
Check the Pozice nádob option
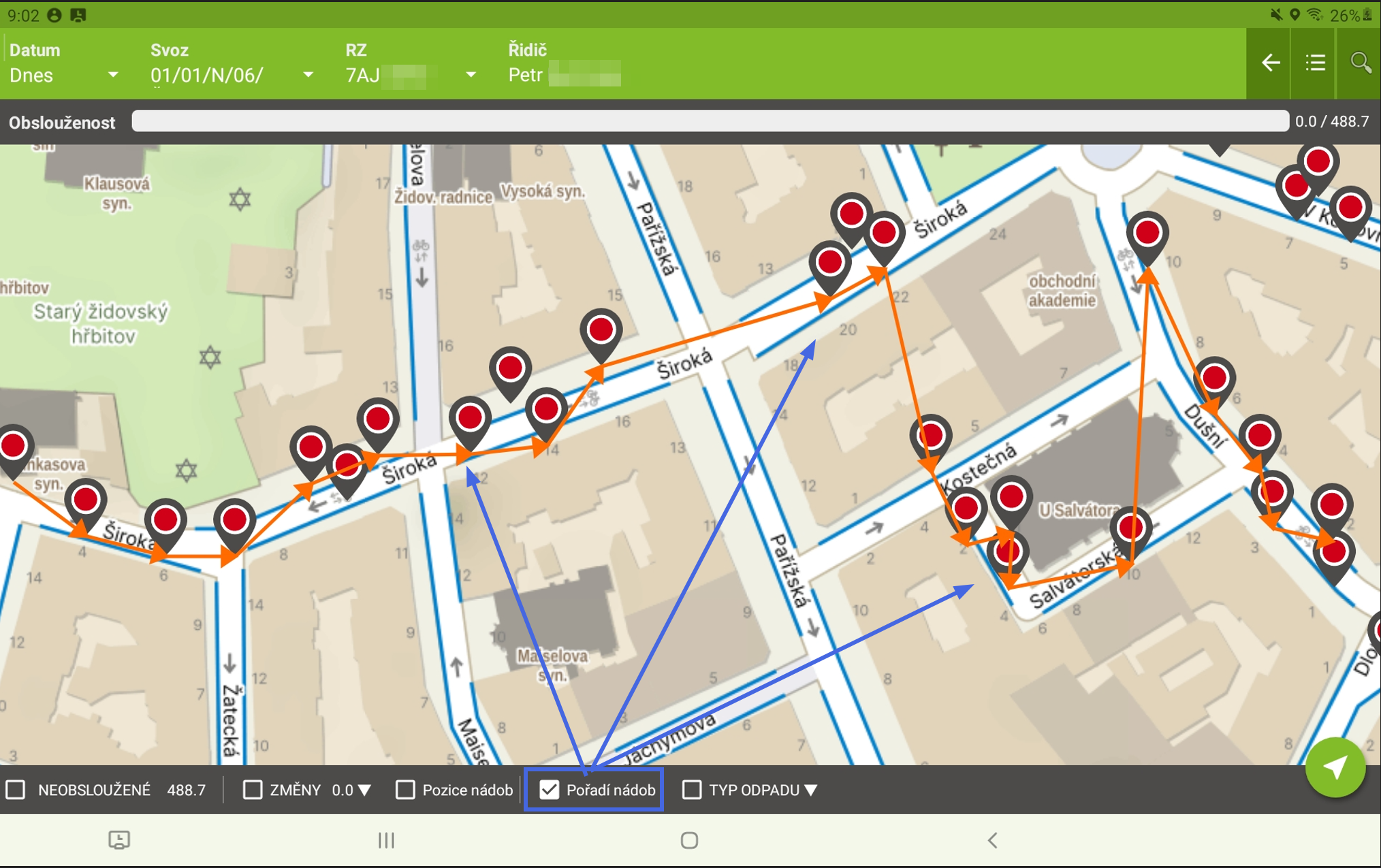[x=406, y=790]
